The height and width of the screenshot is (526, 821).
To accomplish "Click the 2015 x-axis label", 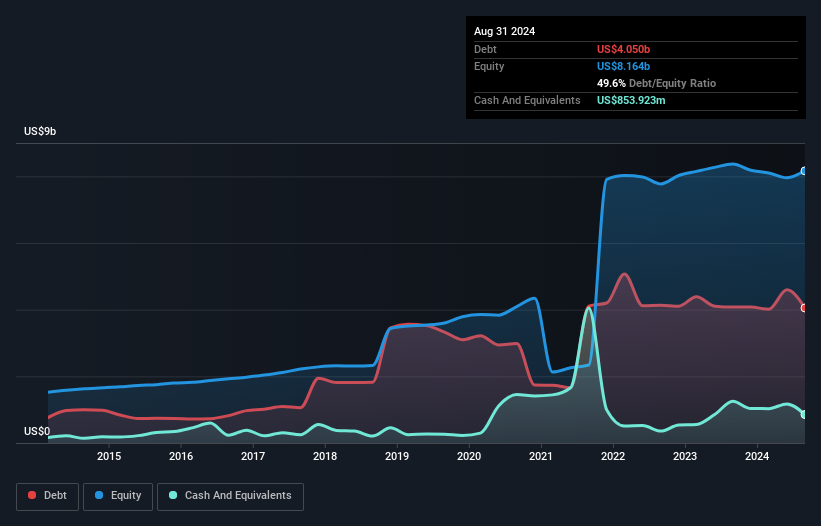I will pos(109,456).
